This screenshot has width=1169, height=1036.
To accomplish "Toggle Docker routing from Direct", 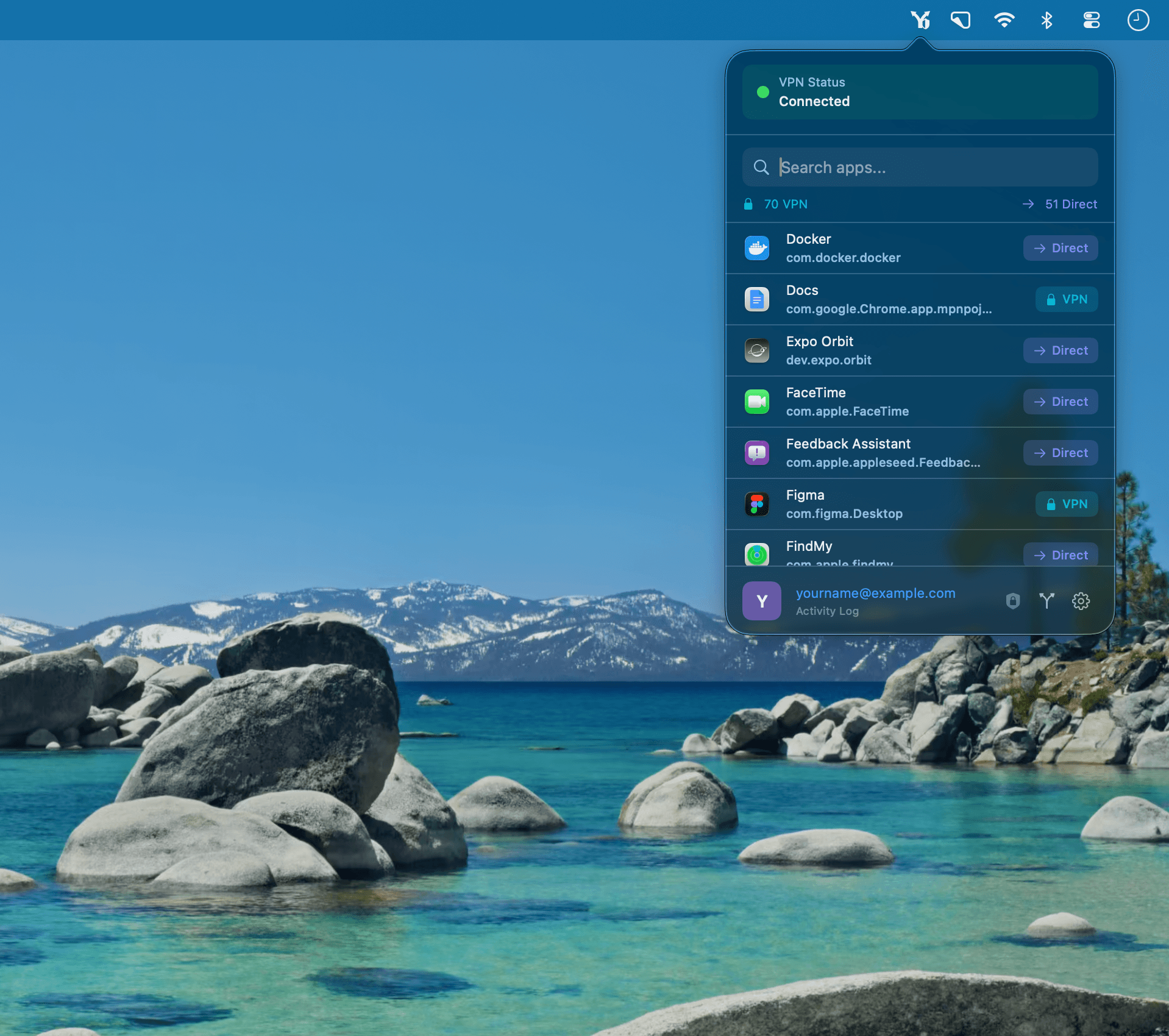I will [x=1061, y=248].
